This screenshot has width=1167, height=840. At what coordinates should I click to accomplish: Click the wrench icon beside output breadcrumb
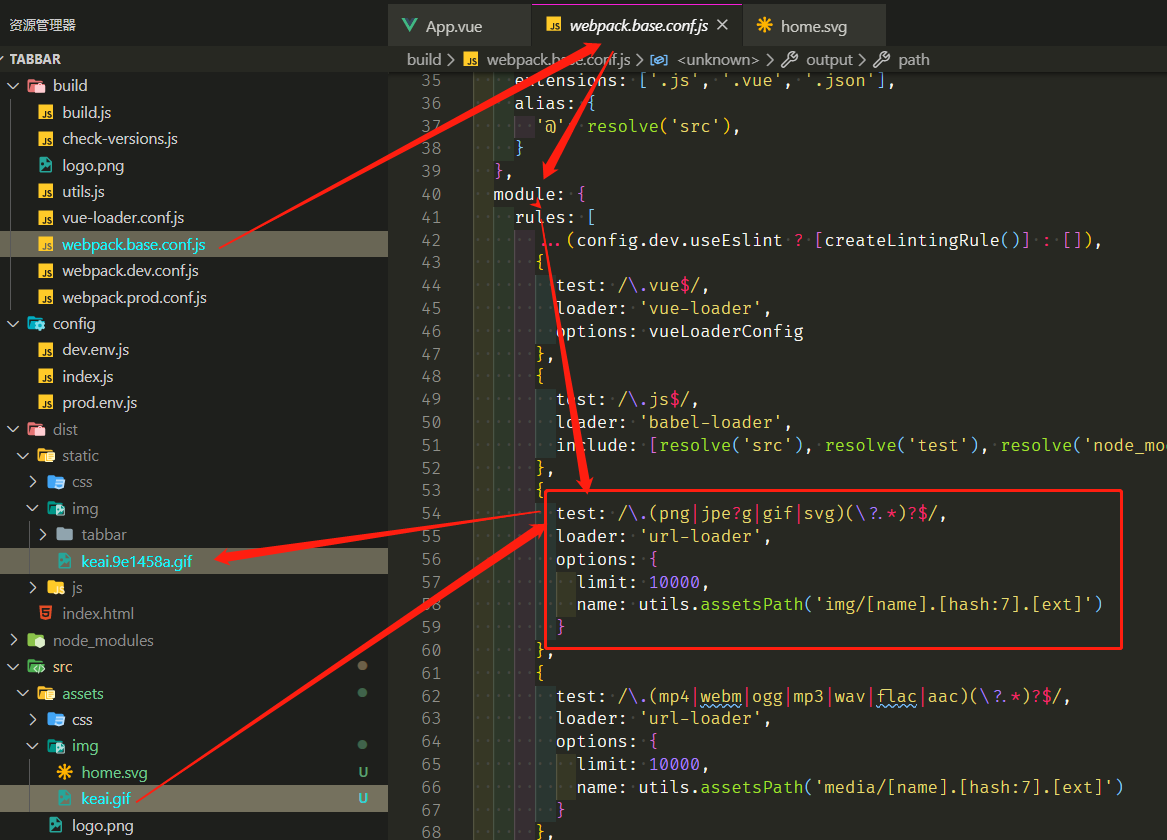pos(790,60)
